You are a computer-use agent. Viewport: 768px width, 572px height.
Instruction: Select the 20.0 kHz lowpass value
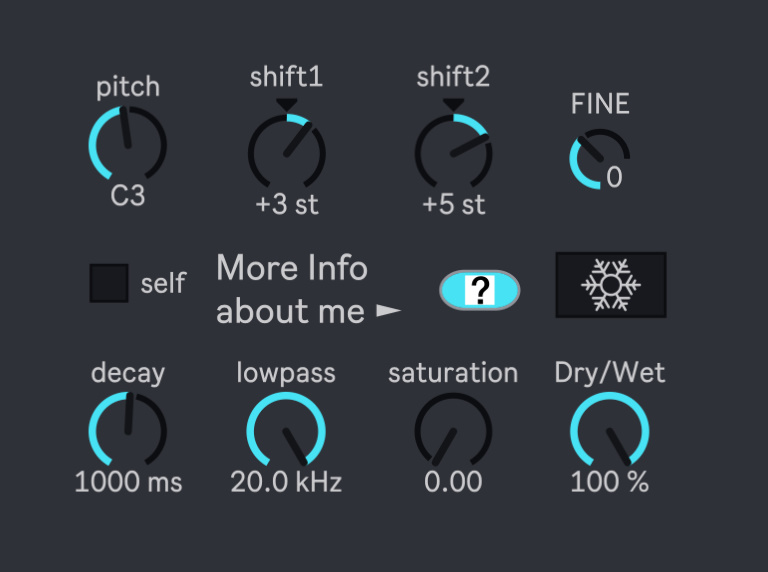point(286,482)
